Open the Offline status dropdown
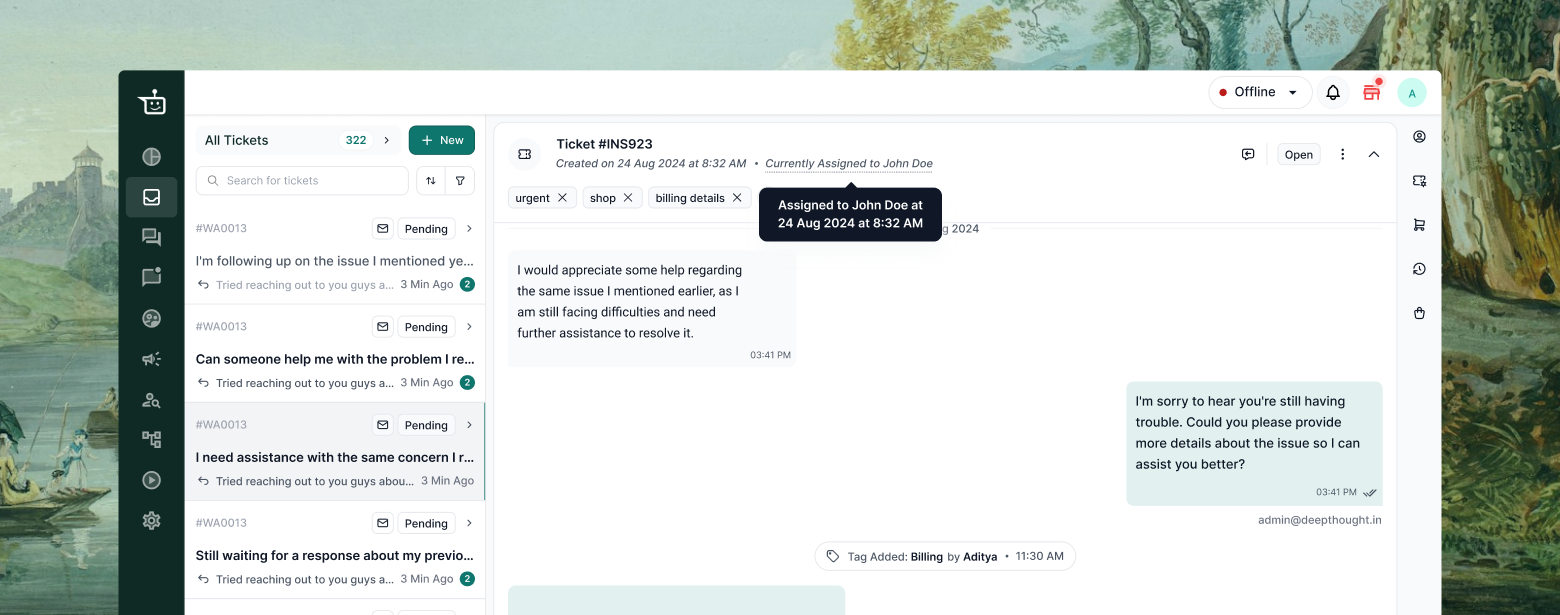This screenshot has width=1560, height=615. pyautogui.click(x=1260, y=92)
